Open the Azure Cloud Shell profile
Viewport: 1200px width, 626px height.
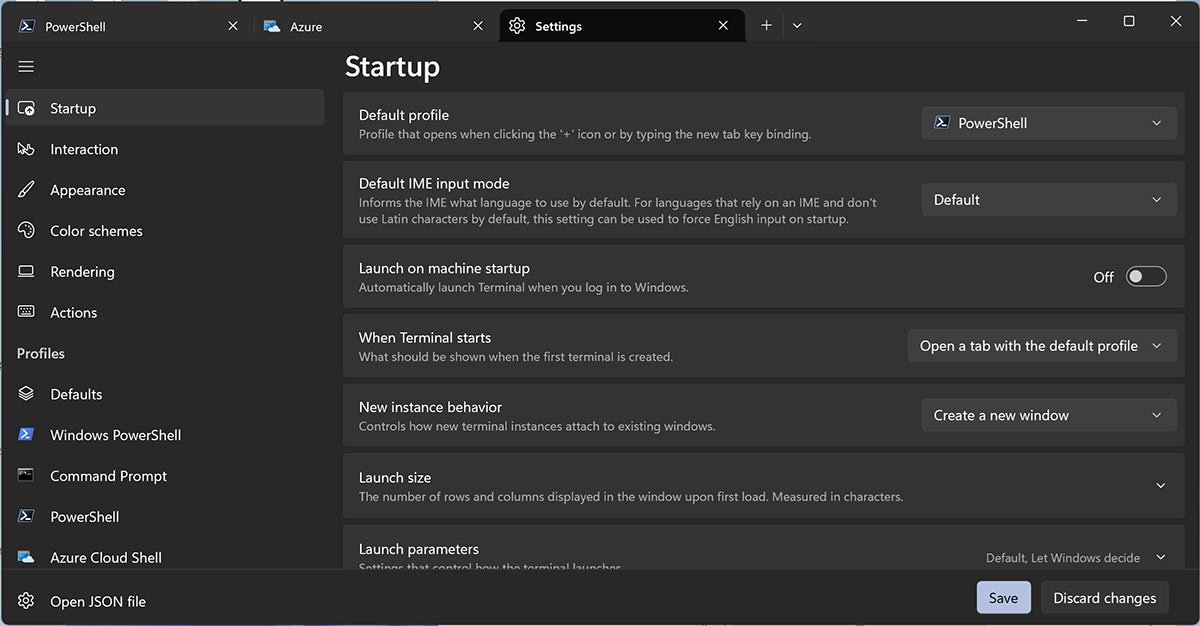pos(106,557)
